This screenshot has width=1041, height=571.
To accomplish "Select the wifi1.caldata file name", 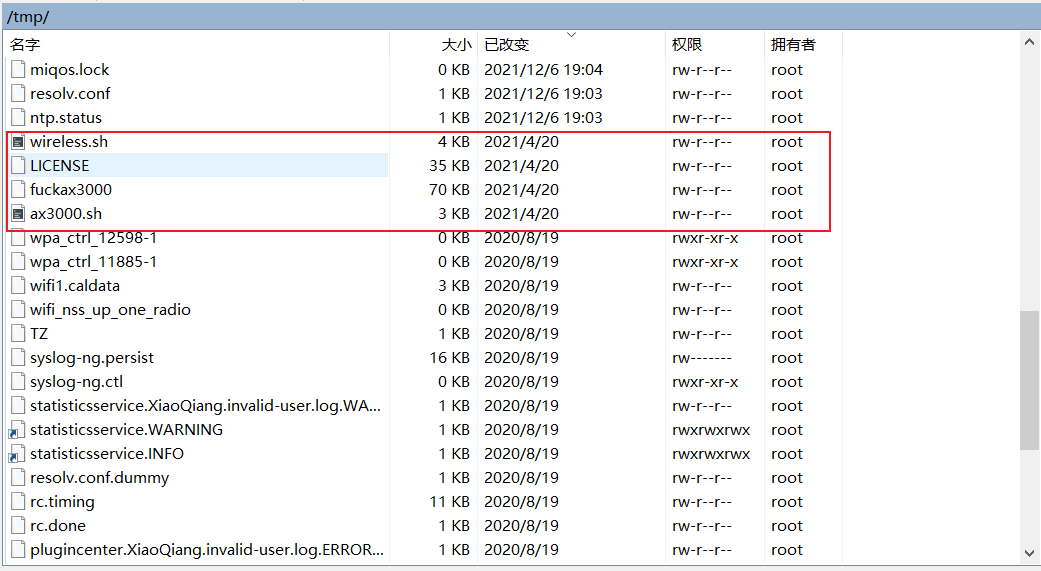I will pyautogui.click(x=74, y=286).
